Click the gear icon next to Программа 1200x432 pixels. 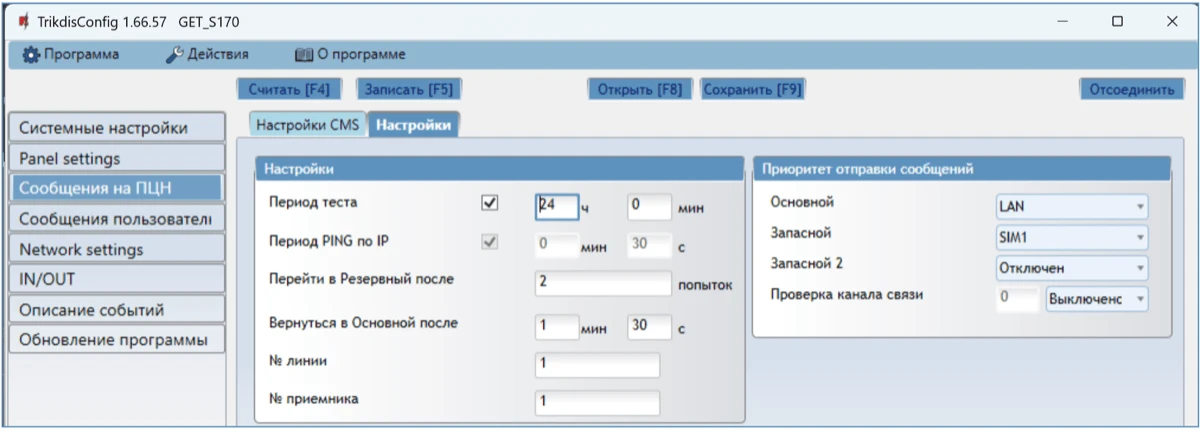coord(31,54)
